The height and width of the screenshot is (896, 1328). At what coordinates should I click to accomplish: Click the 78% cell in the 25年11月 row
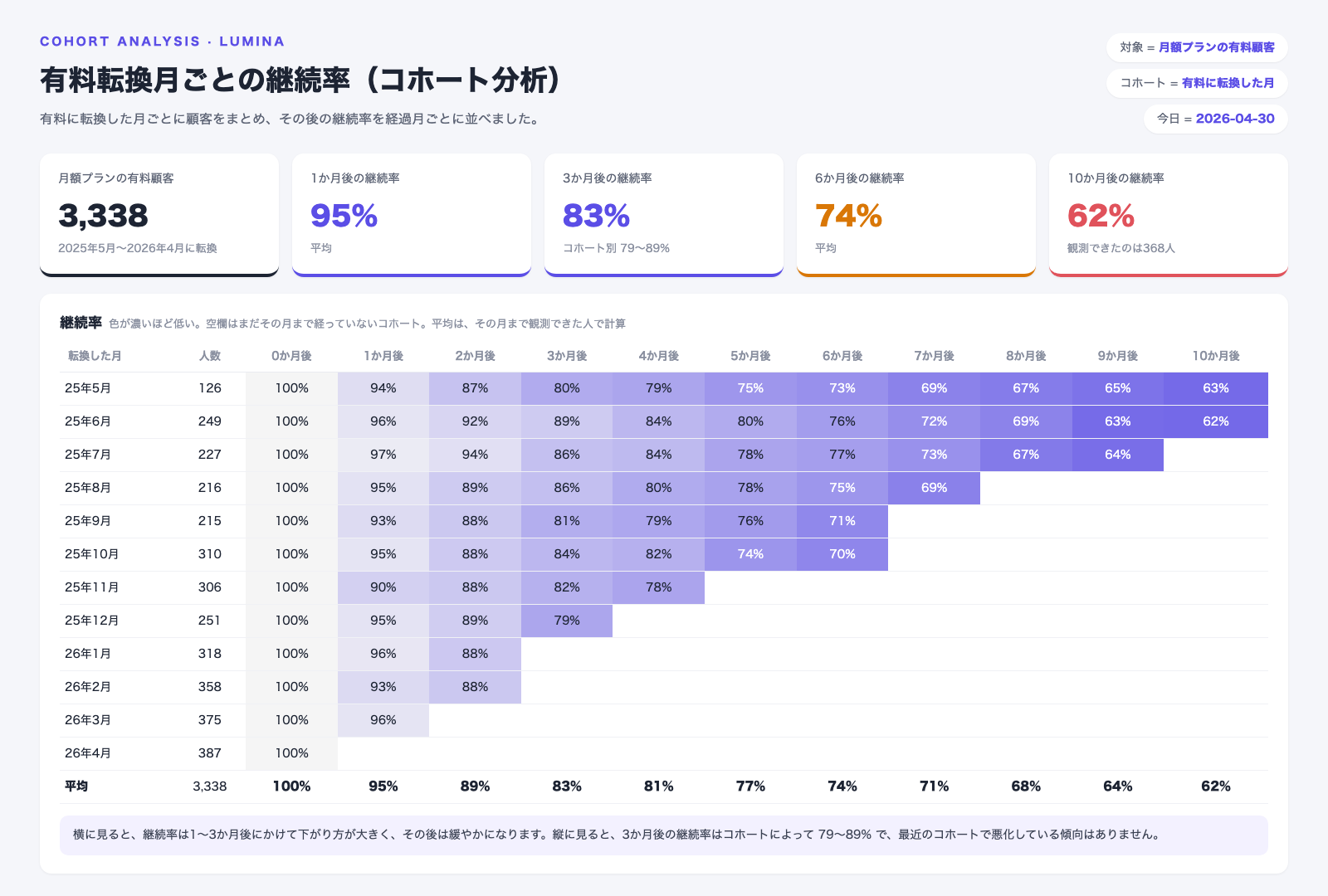(x=658, y=587)
